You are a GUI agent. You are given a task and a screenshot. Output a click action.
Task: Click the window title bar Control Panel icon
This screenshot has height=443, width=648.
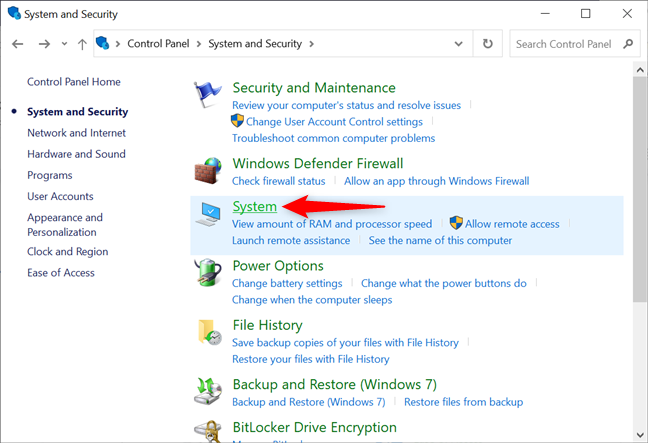[14, 13]
